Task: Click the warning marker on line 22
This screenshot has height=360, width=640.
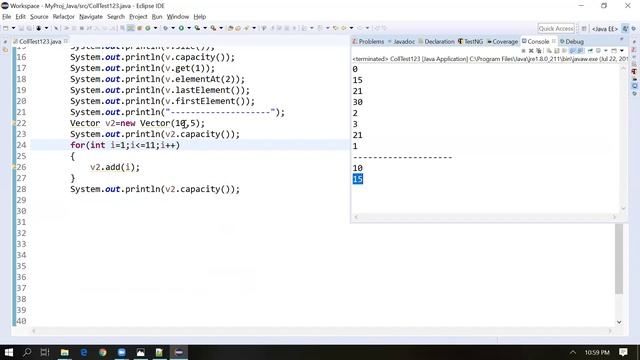Action: click(13, 123)
